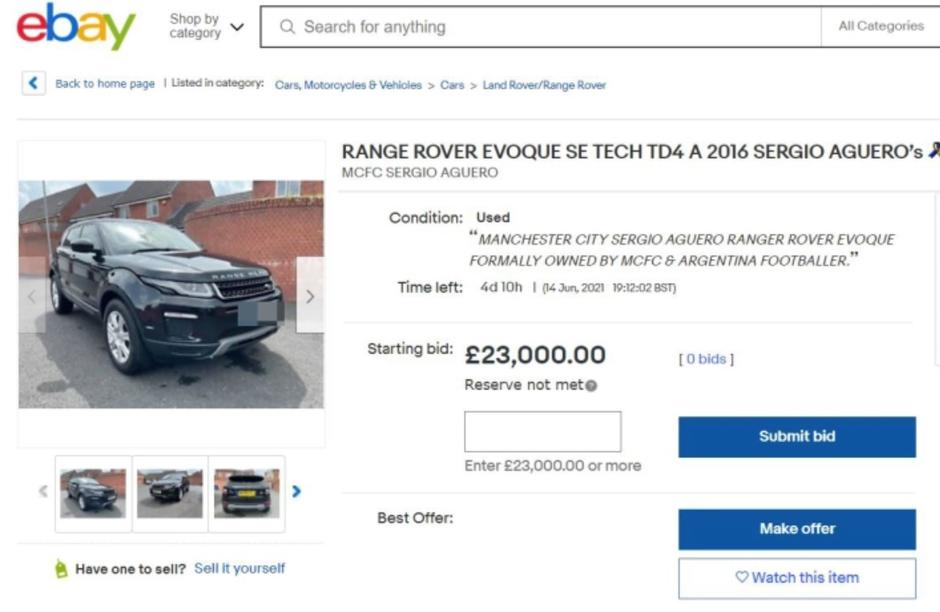The height and width of the screenshot is (612, 940).
Task: Go to Land Rover/Range Rover category
Action: (x=544, y=85)
